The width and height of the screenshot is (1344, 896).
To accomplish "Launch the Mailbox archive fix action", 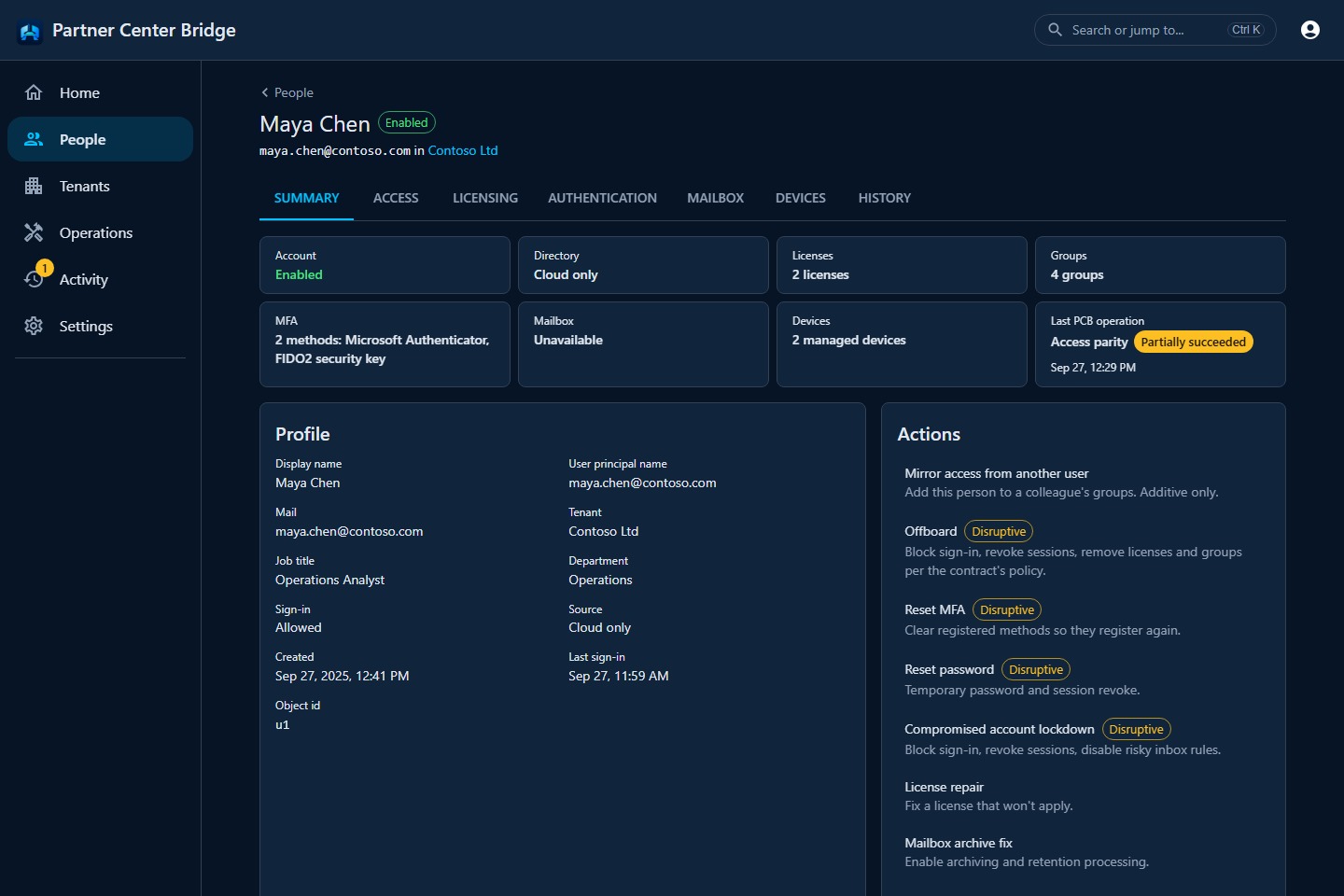I will point(1084,852).
